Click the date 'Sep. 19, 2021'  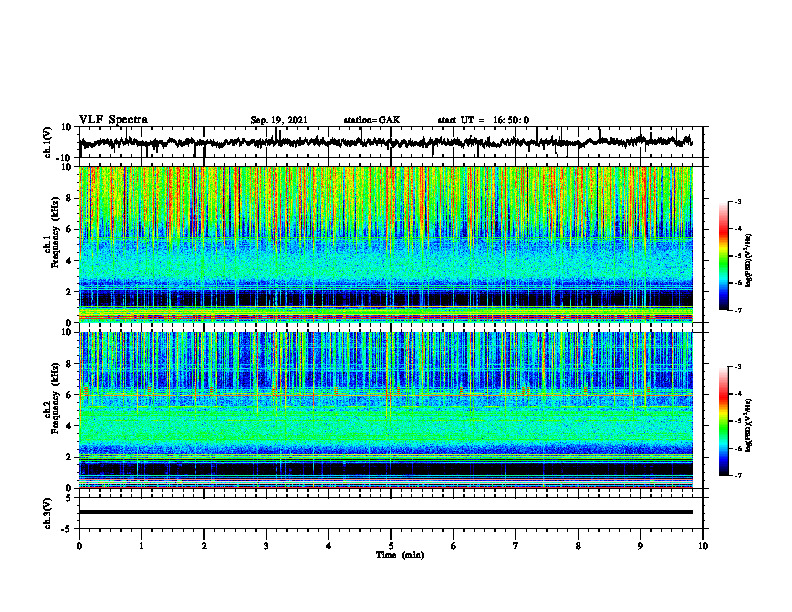[279, 120]
